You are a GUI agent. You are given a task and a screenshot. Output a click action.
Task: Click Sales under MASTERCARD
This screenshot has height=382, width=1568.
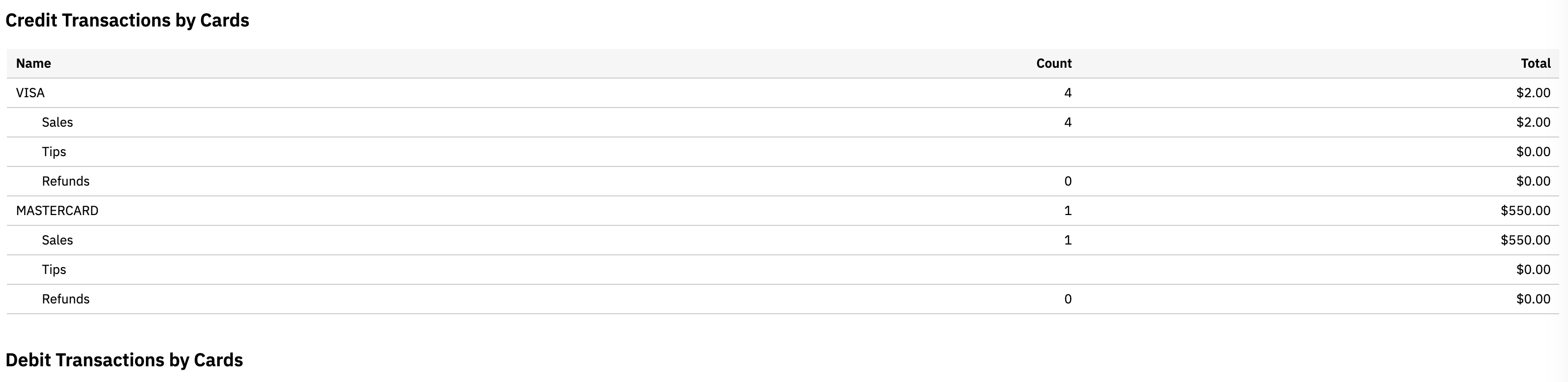point(57,240)
